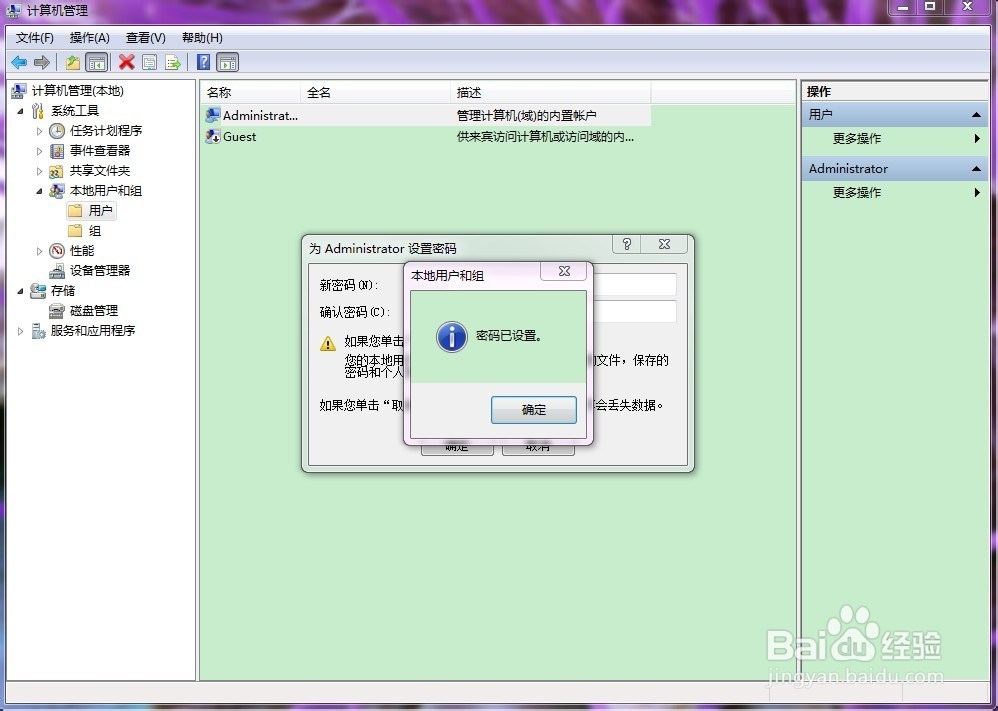This screenshot has height=711, width=998.
Task: Click the 本地用户和组 users icon
Action: [57, 191]
